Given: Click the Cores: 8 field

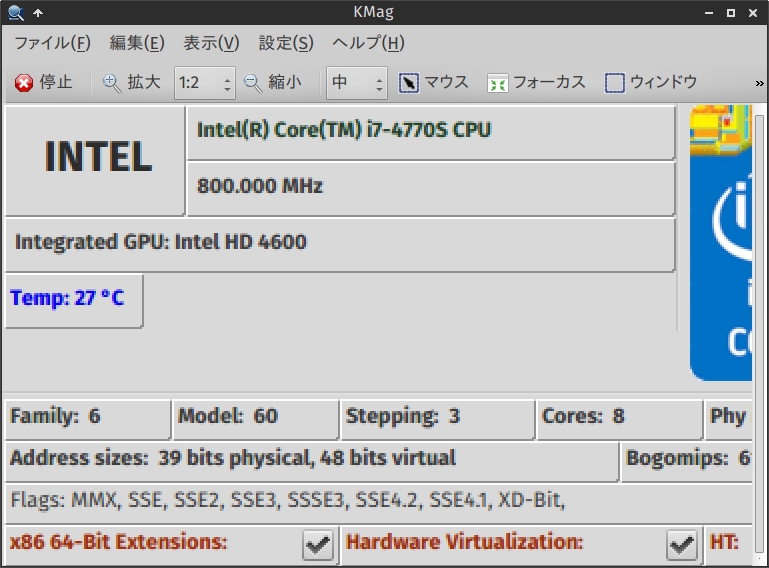Looking at the screenshot, I should tap(620, 418).
